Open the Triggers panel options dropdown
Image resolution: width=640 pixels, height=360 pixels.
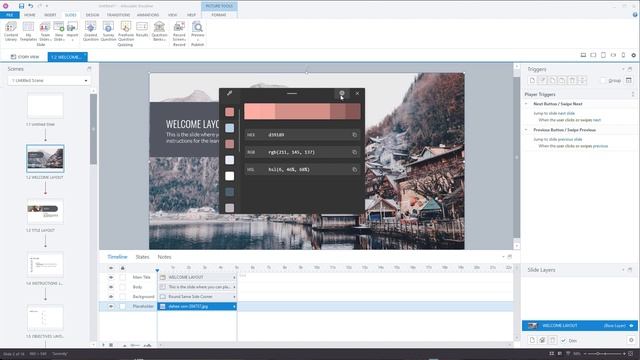point(623,69)
